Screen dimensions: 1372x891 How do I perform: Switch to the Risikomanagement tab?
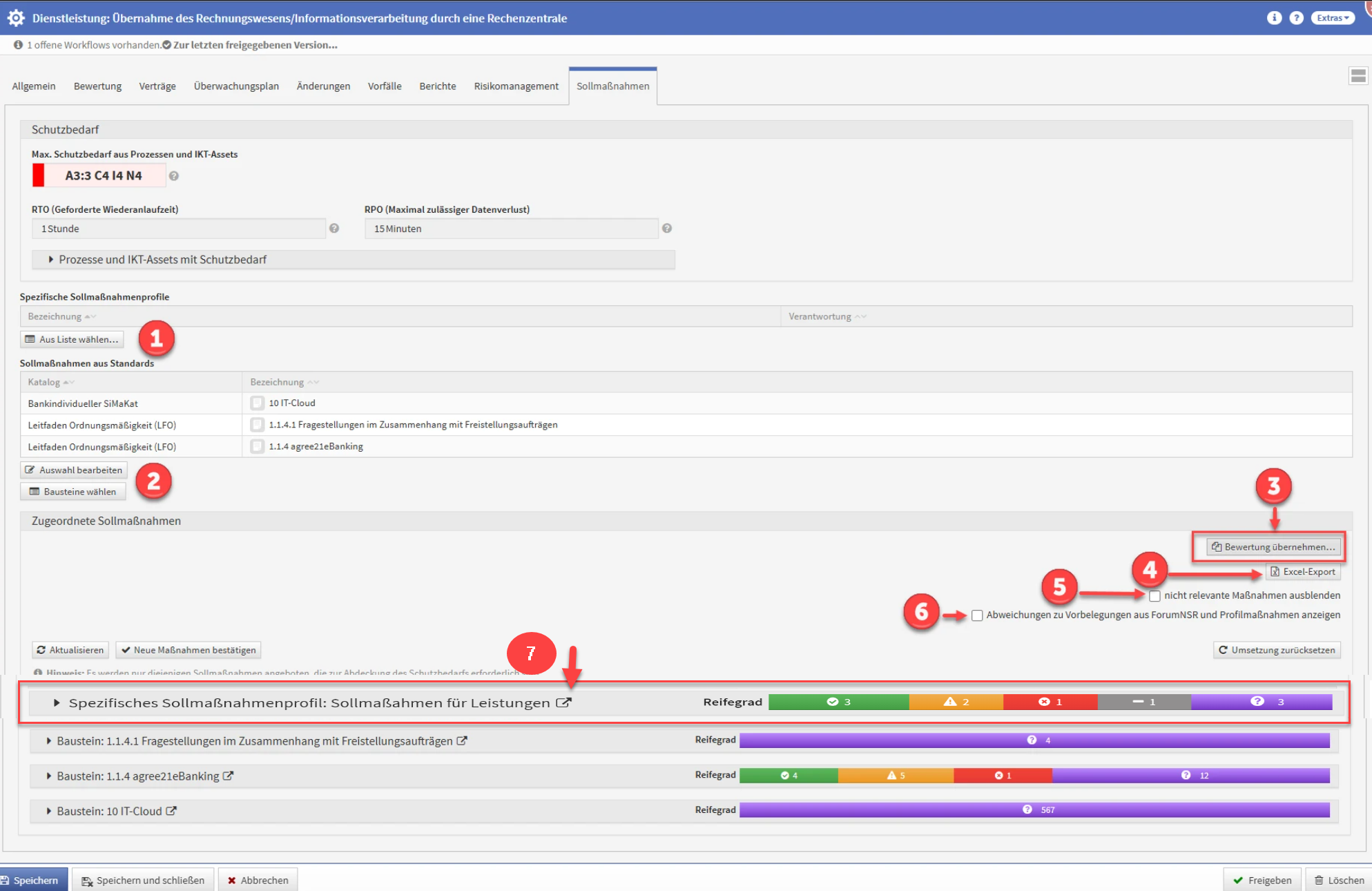[516, 86]
